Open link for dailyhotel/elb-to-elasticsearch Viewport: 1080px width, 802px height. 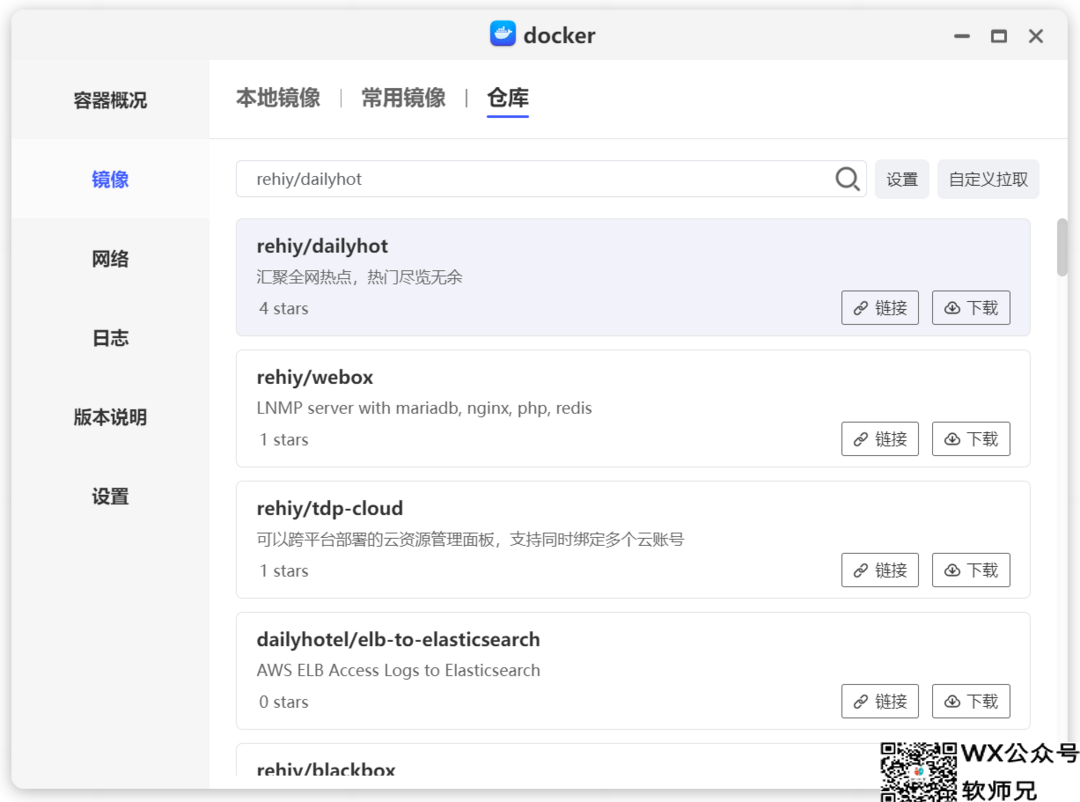(x=880, y=701)
